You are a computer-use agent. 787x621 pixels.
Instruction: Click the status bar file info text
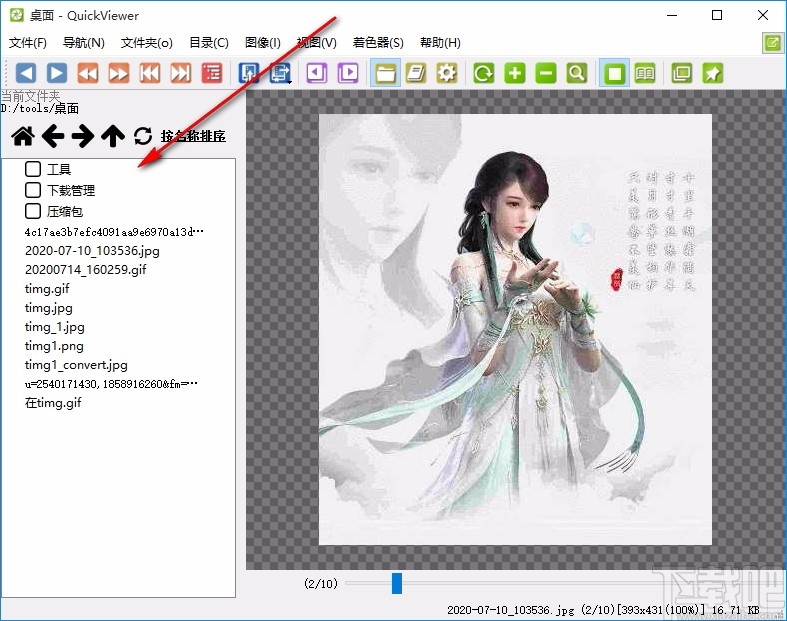point(603,610)
